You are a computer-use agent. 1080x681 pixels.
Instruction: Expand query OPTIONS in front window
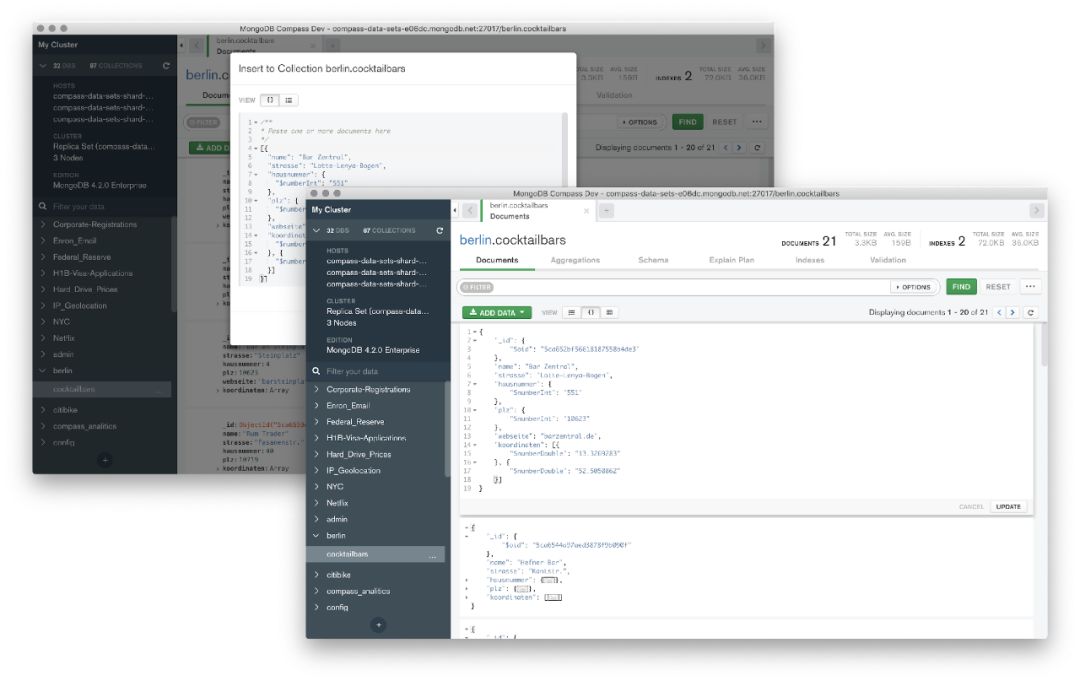(915, 287)
